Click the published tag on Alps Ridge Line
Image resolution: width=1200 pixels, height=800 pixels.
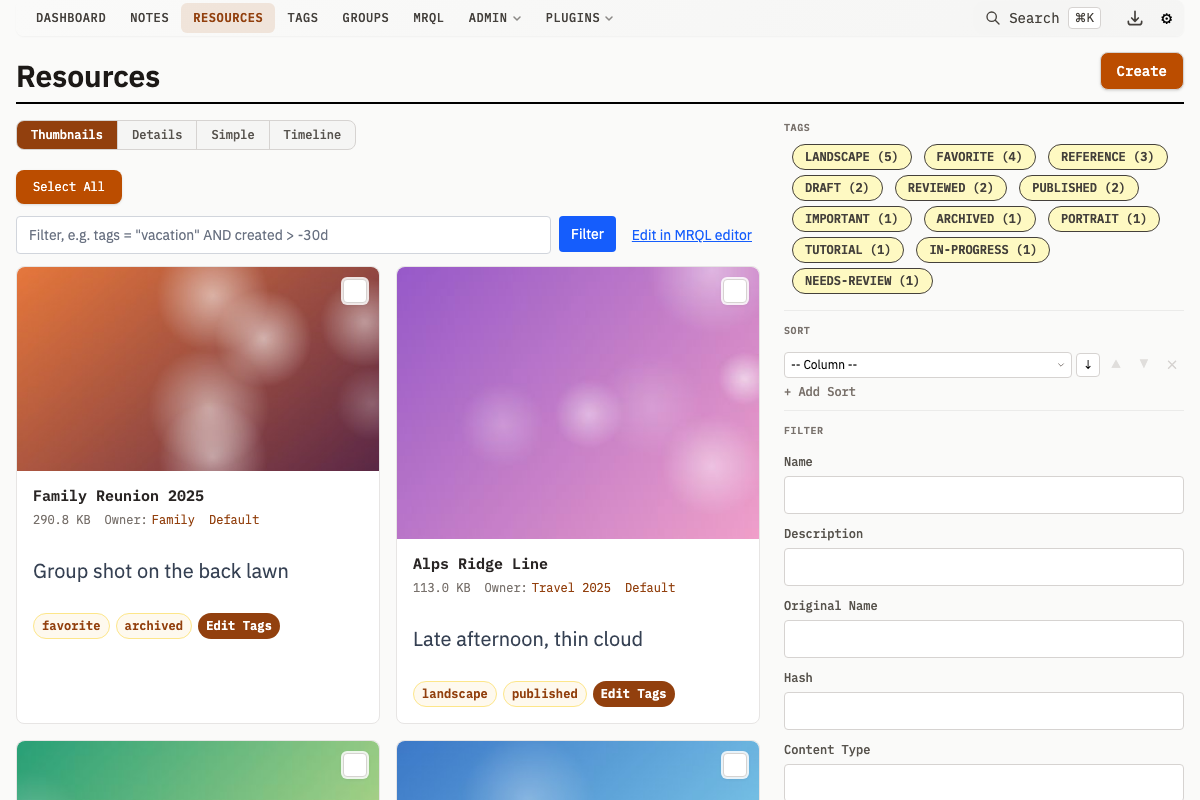545,694
